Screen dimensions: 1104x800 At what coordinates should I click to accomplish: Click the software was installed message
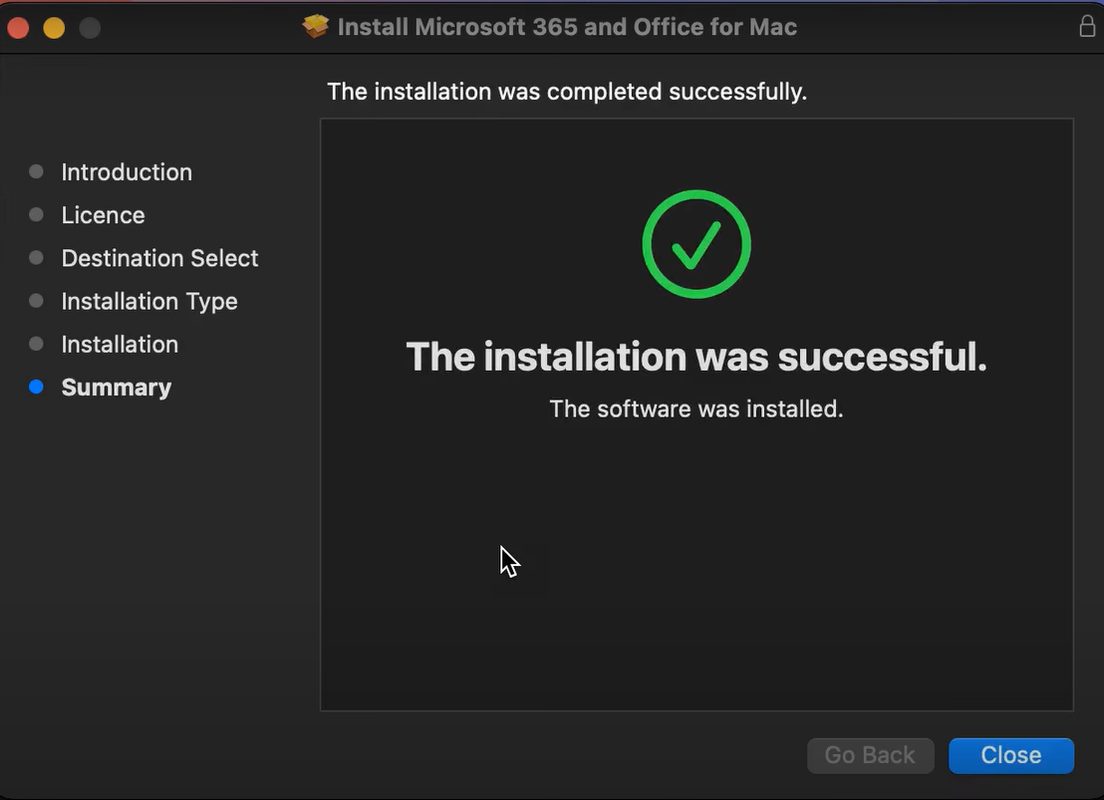click(696, 408)
